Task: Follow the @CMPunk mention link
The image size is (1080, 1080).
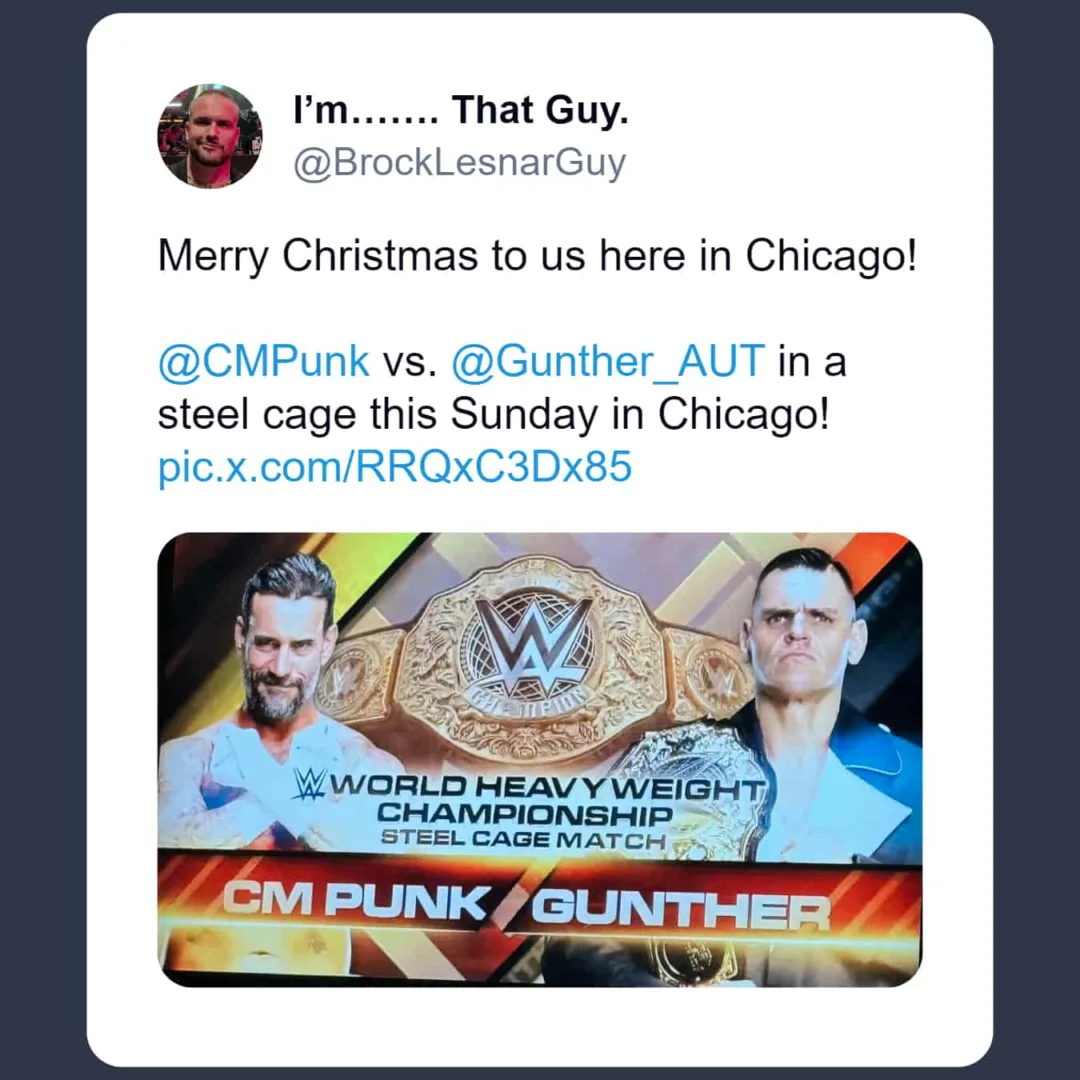Action: tap(264, 361)
